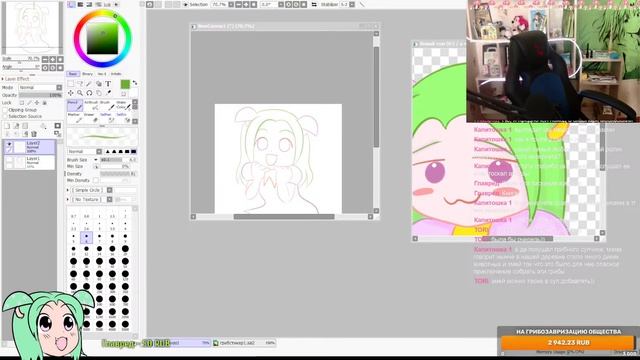This screenshot has height=360, width=640.
Task: Select the Rotate view tool
Action: 89,93
